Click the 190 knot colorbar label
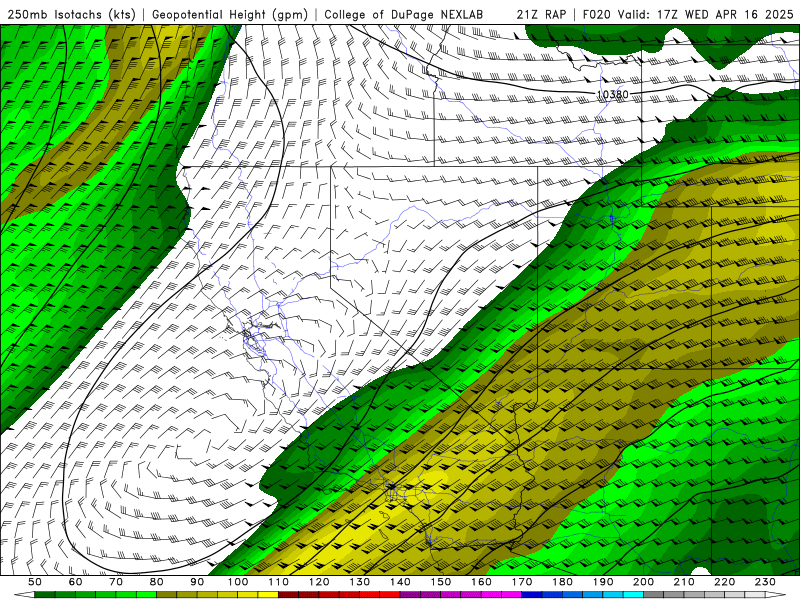Viewport: 800px width, 600px height. 604,582
